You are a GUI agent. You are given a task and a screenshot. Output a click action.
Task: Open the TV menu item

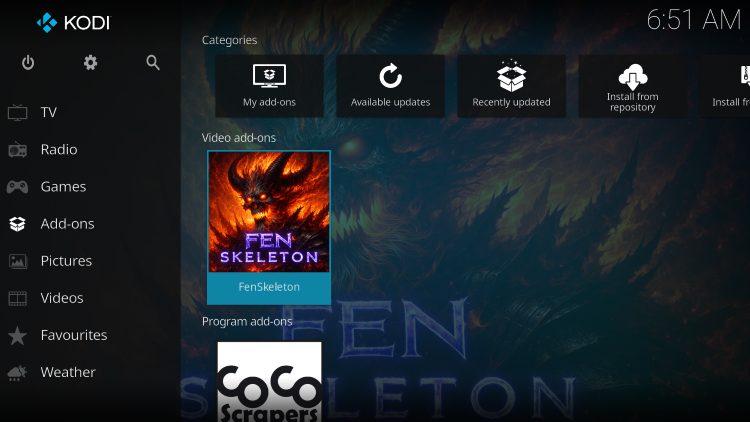[49, 112]
